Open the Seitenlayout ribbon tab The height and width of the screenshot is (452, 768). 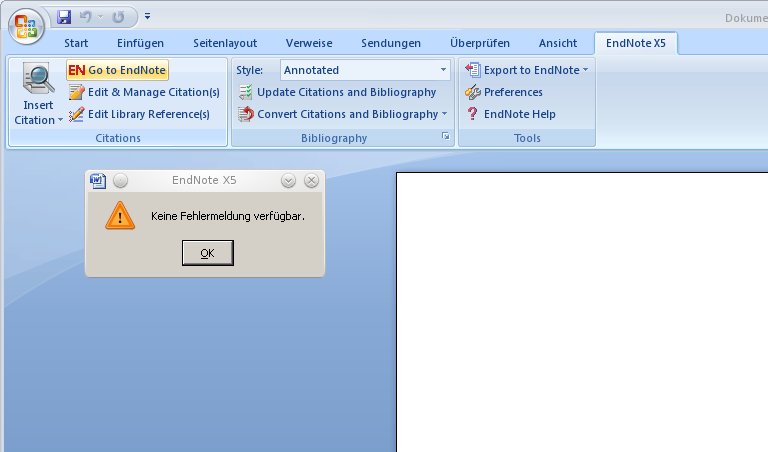[225, 43]
